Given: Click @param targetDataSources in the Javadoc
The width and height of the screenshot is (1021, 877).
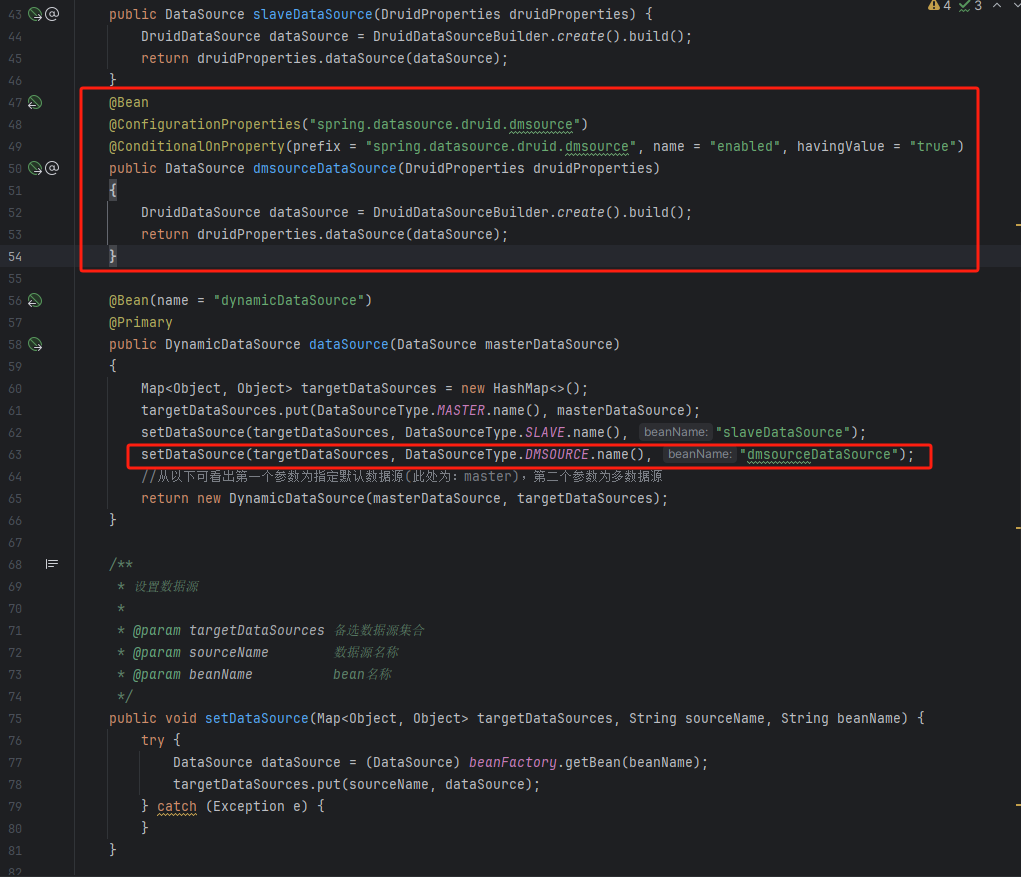Looking at the screenshot, I should coord(229,631).
